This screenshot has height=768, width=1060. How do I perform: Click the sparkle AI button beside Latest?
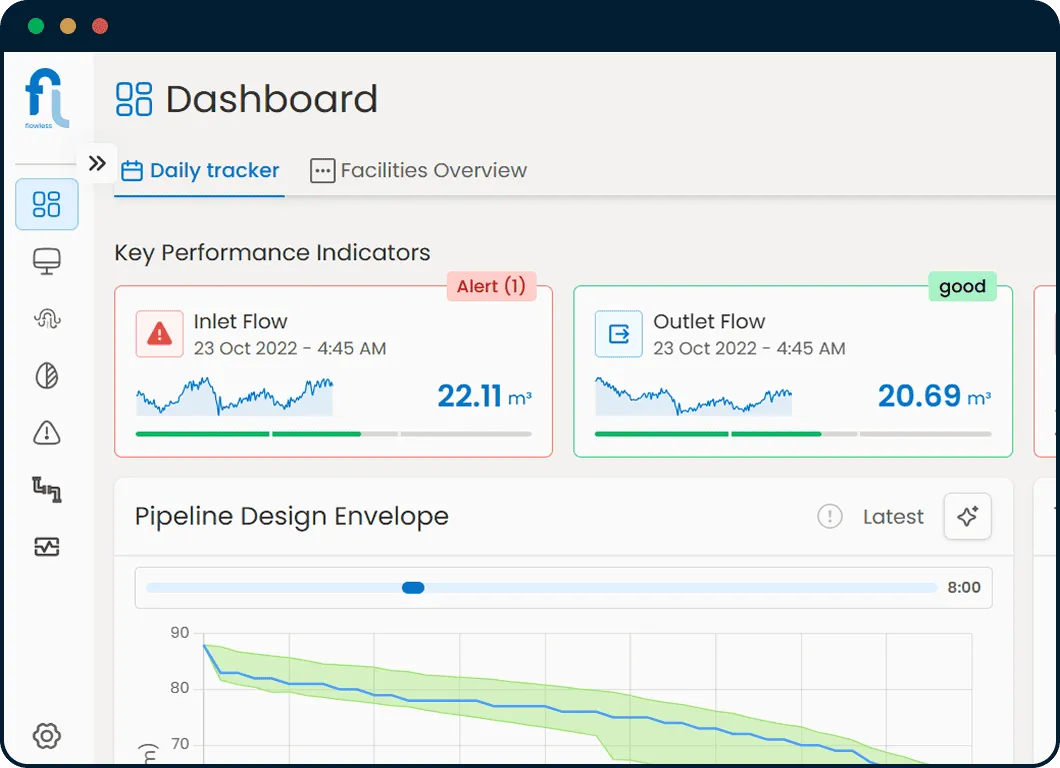tap(967, 517)
